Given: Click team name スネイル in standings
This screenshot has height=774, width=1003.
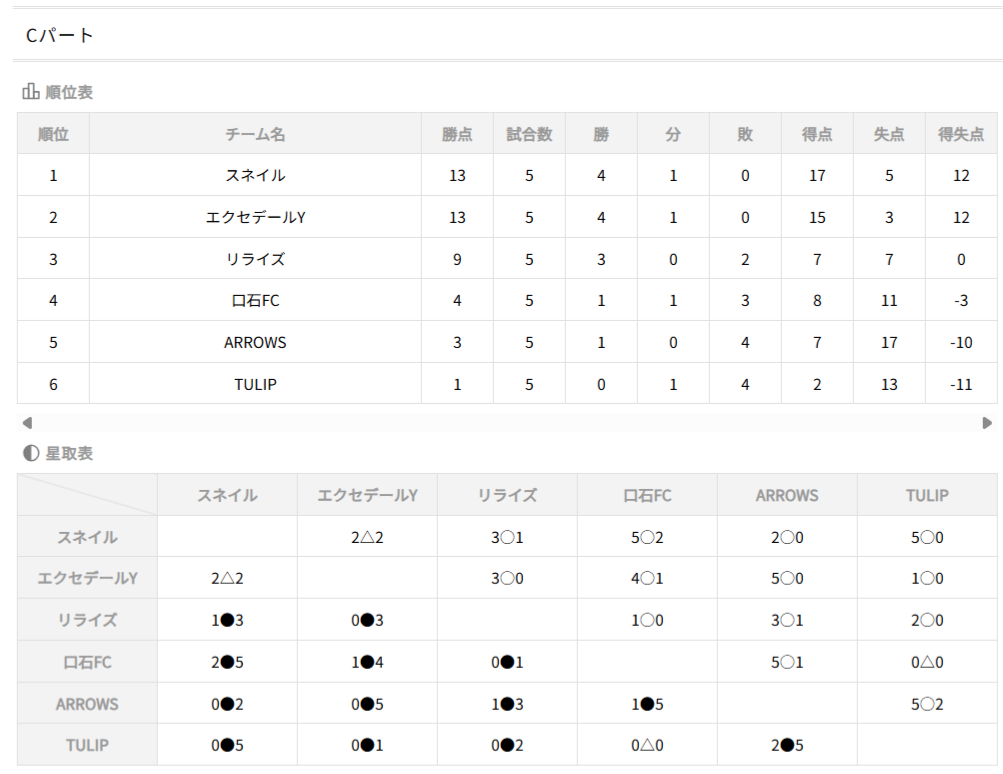Looking at the screenshot, I should [x=255, y=175].
